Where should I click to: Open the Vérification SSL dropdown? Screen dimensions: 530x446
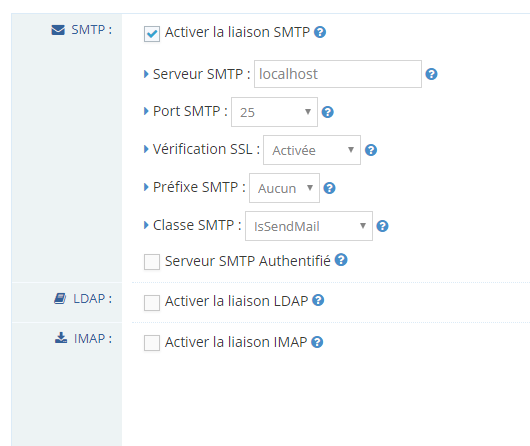click(x=312, y=150)
